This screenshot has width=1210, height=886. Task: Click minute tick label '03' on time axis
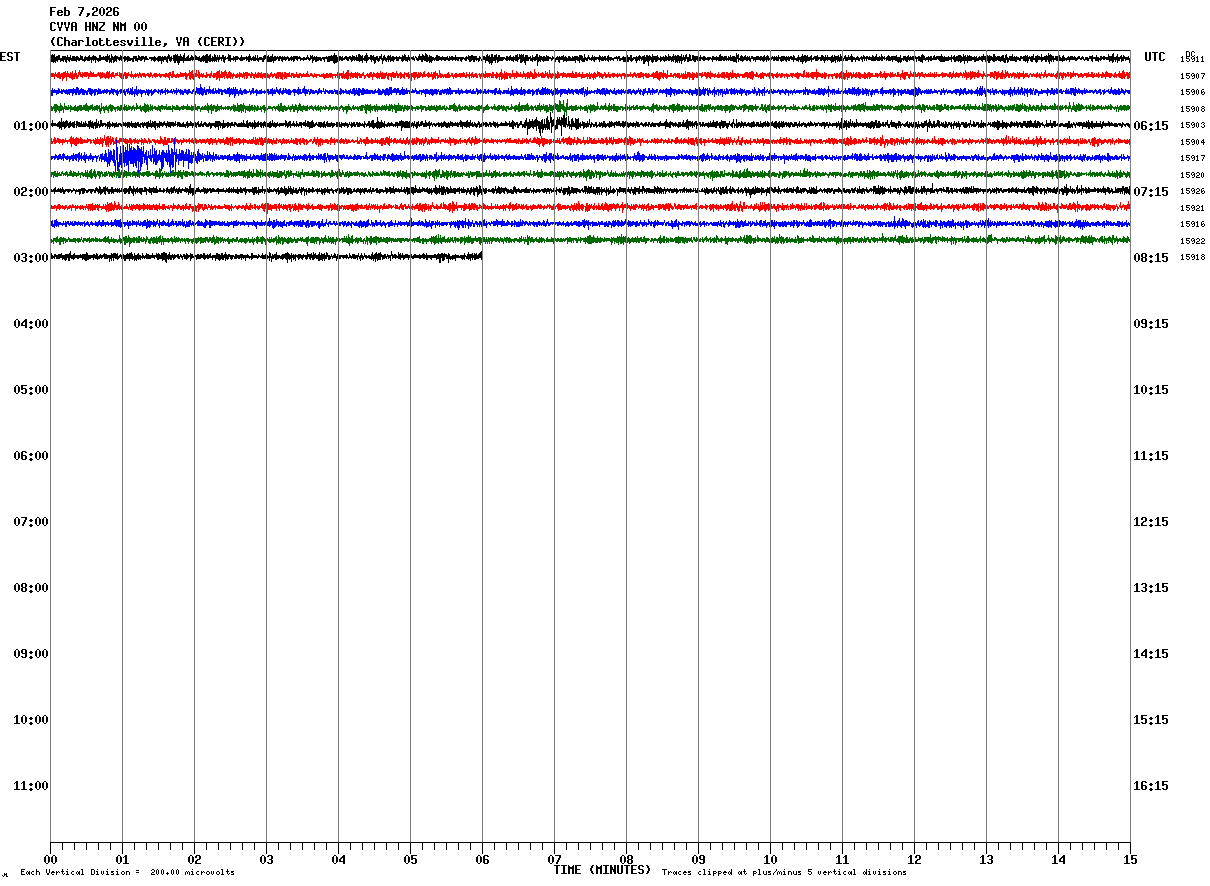[266, 860]
